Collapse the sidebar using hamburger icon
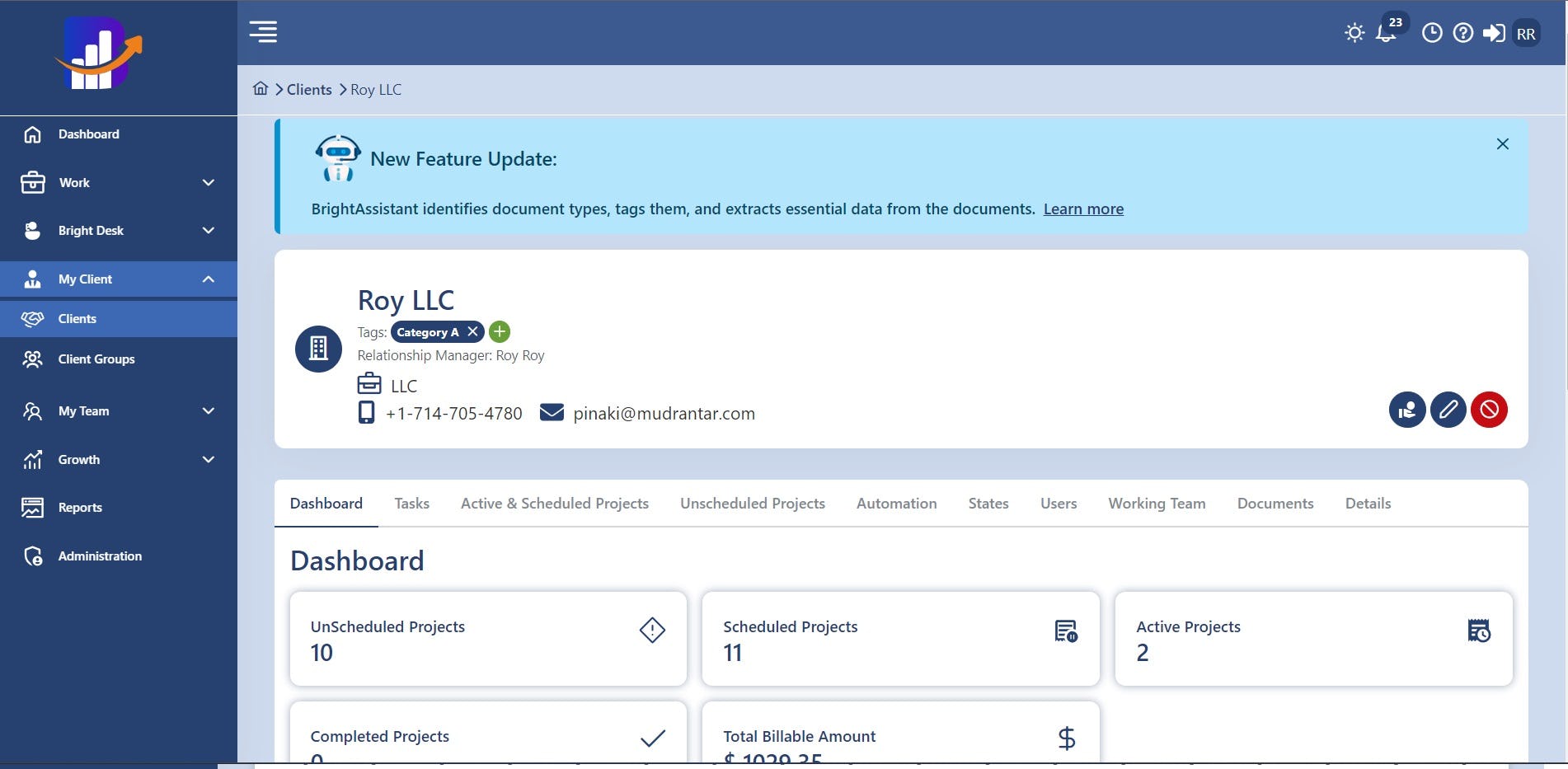The height and width of the screenshot is (769, 1568). 263,31
